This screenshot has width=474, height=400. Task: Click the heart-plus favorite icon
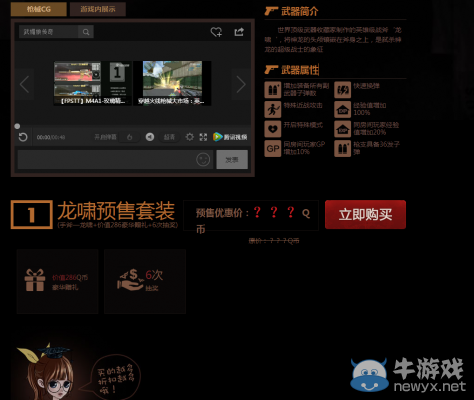216,32
